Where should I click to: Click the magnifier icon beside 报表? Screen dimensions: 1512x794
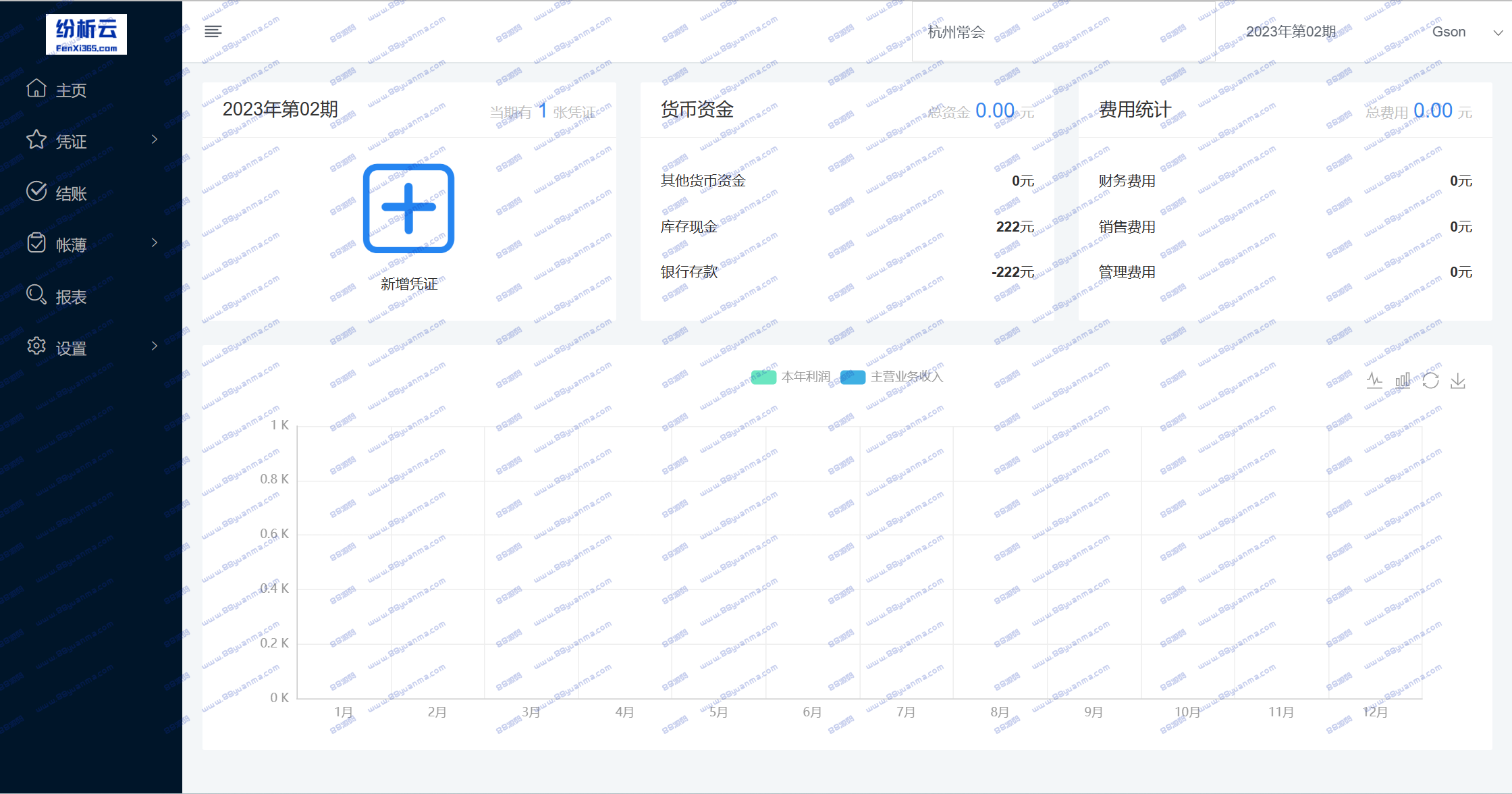(x=36, y=294)
